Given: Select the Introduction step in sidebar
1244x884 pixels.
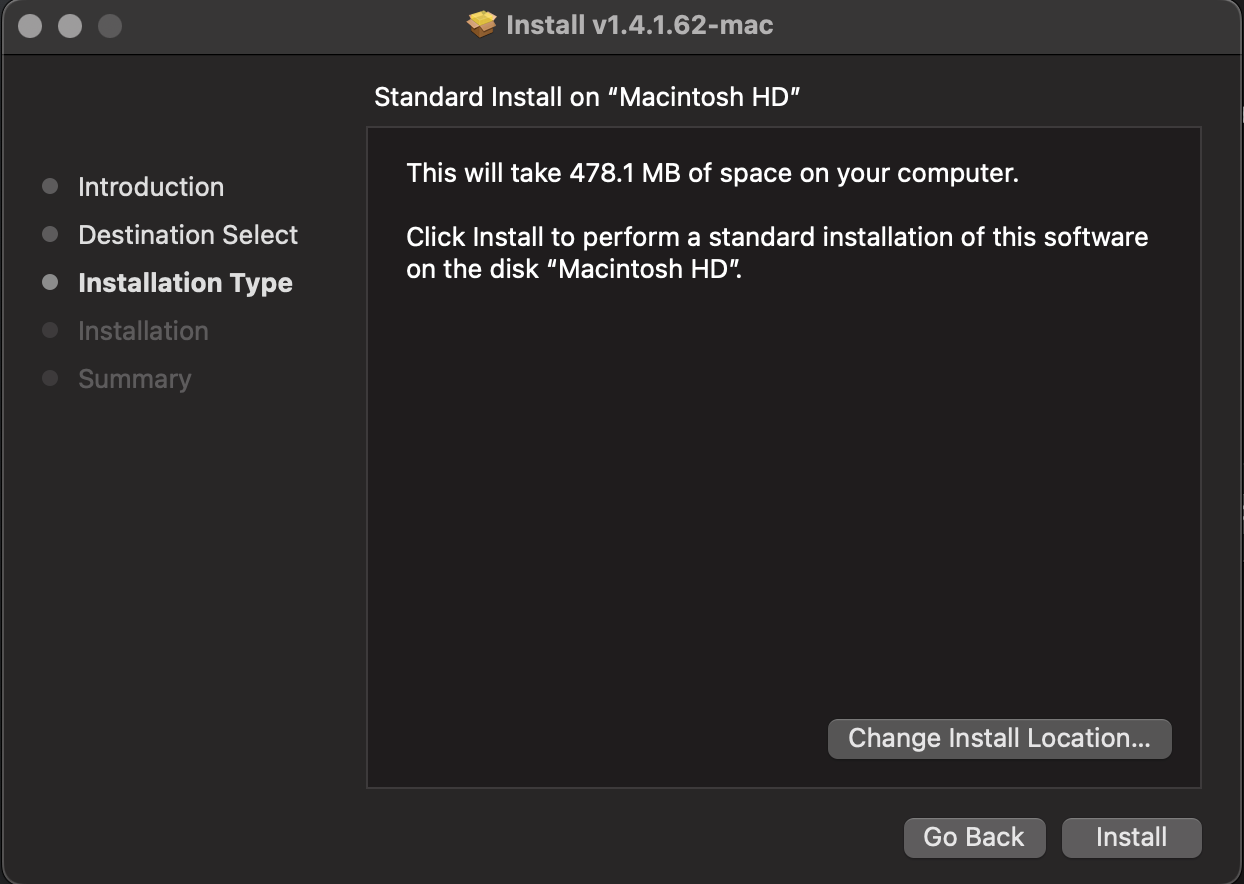Looking at the screenshot, I should click(x=151, y=187).
